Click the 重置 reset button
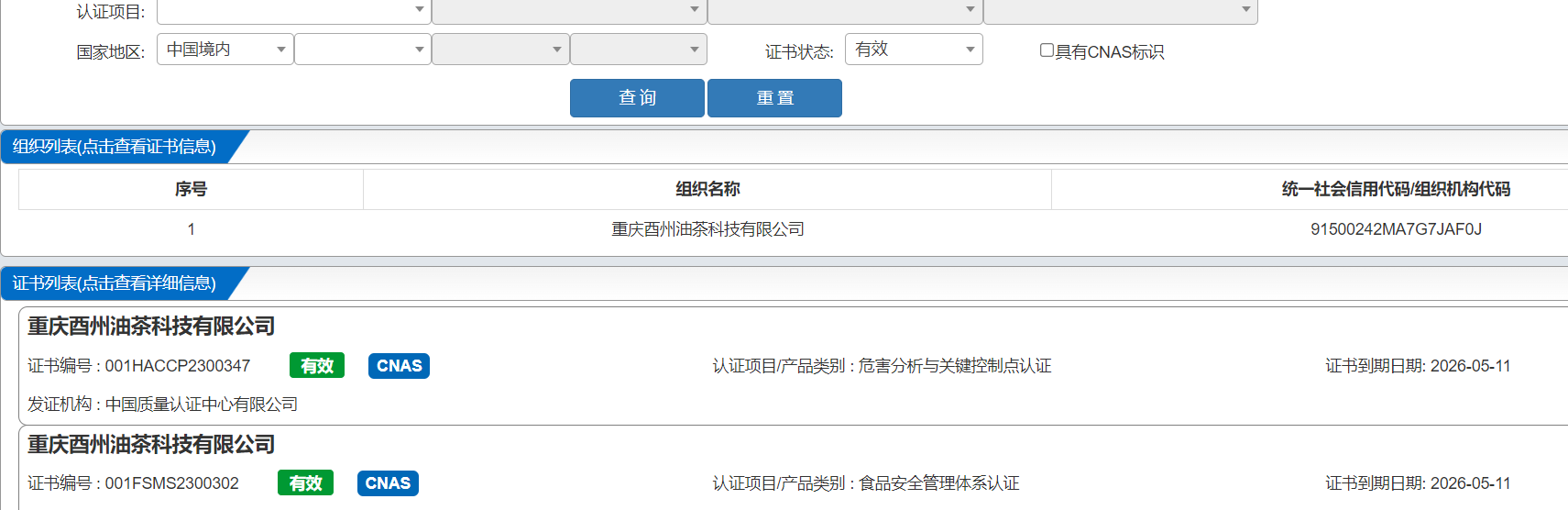This screenshot has height=510, width=1568. [x=774, y=98]
